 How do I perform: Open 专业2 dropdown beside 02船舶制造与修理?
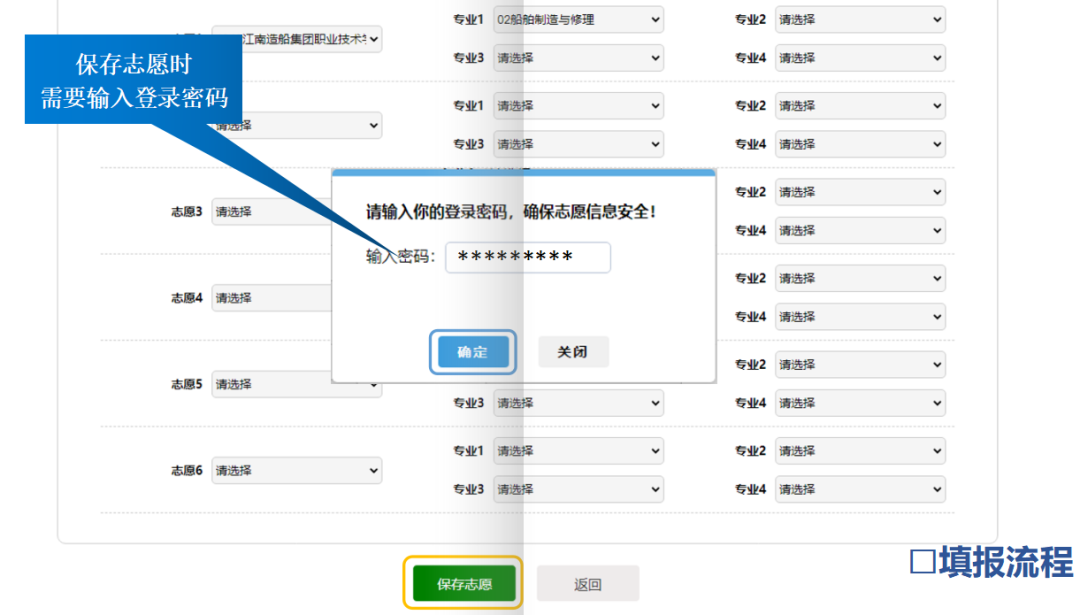tap(860, 19)
